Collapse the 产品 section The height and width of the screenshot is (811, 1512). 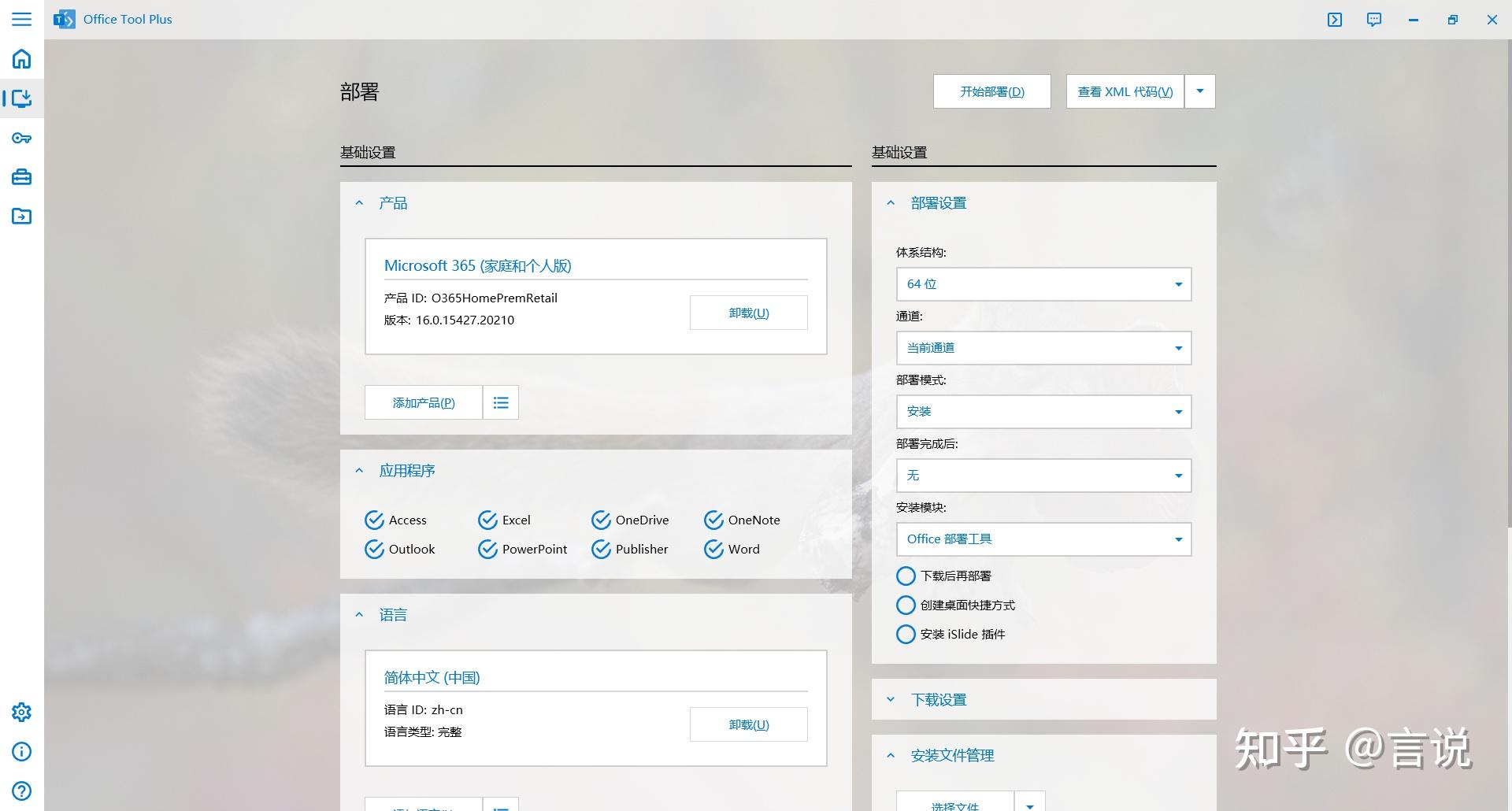[359, 203]
